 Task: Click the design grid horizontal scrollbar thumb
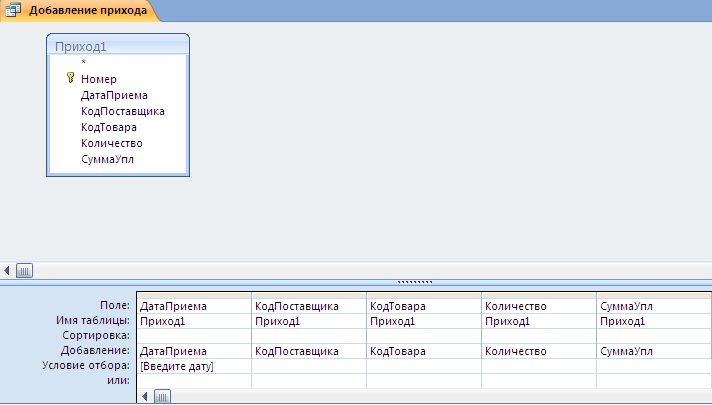click(162, 396)
